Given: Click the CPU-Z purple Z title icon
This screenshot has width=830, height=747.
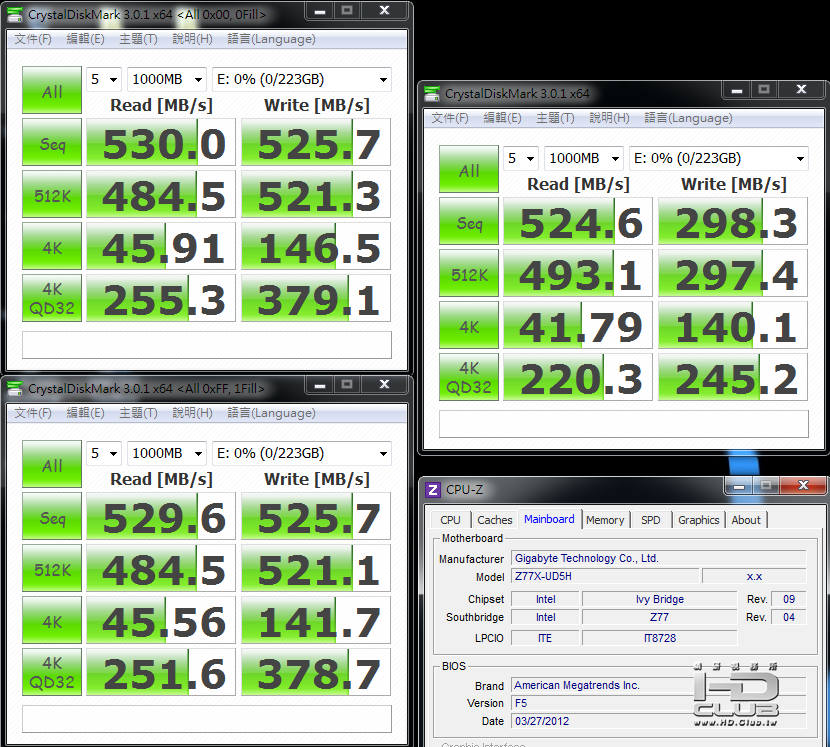Looking at the screenshot, I should click(x=432, y=490).
